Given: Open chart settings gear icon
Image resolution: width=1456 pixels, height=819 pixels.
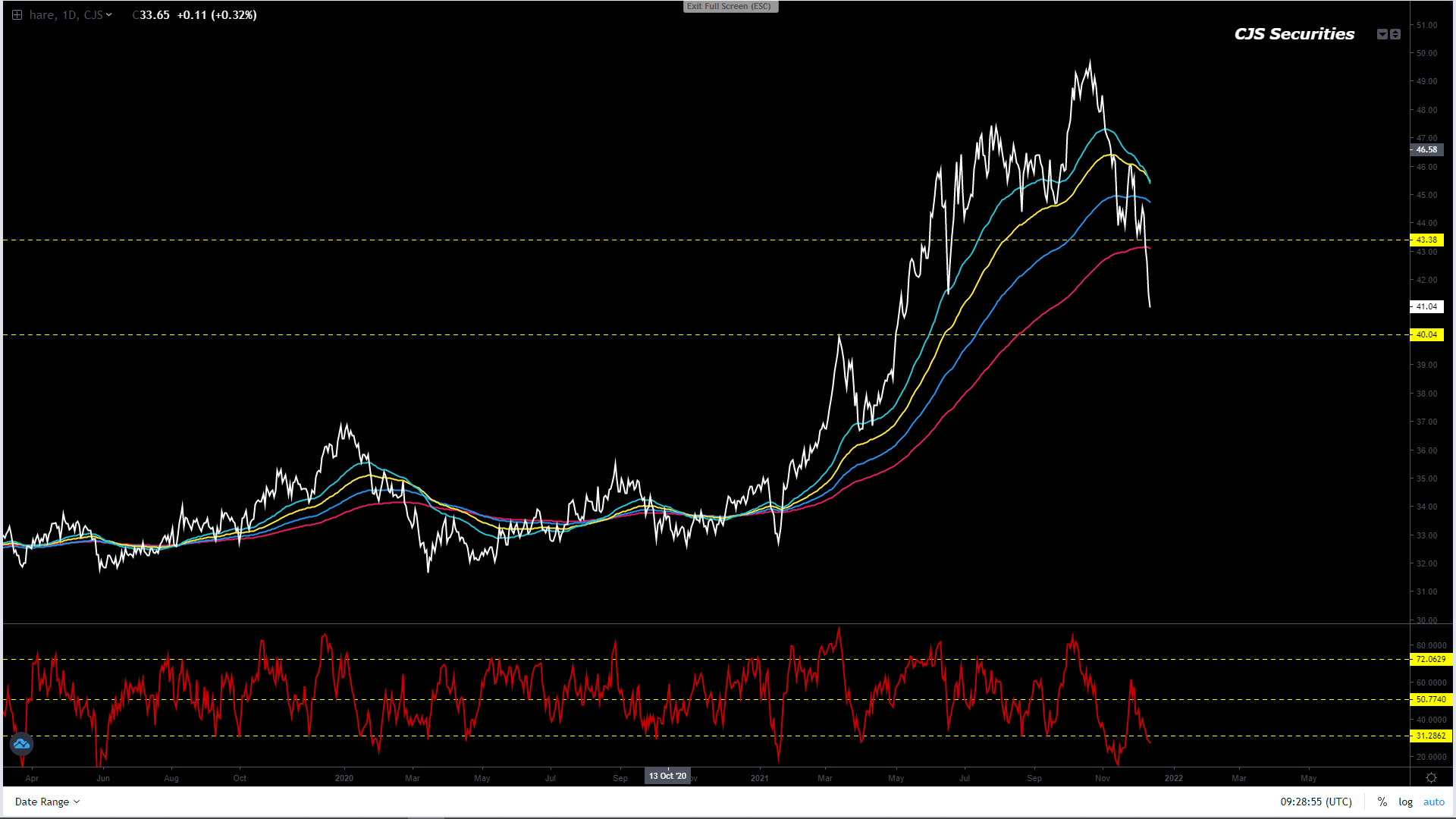Looking at the screenshot, I should 1431,778.
